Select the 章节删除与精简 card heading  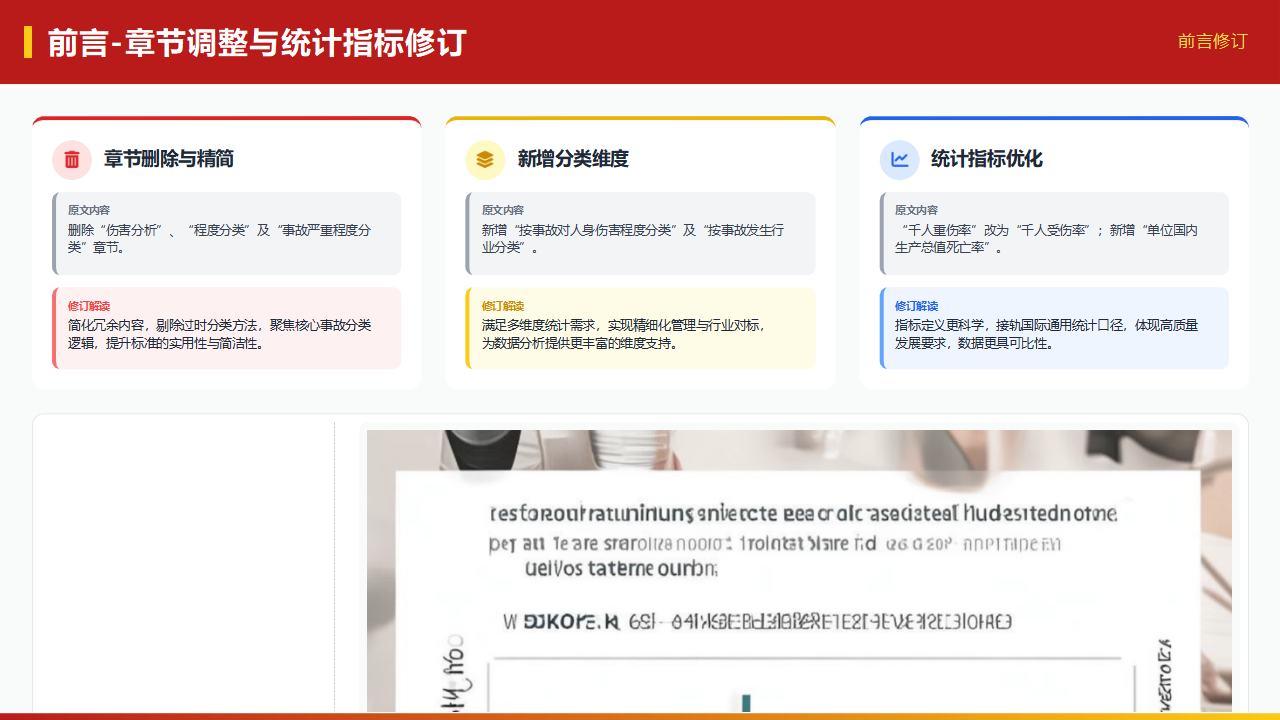point(169,159)
